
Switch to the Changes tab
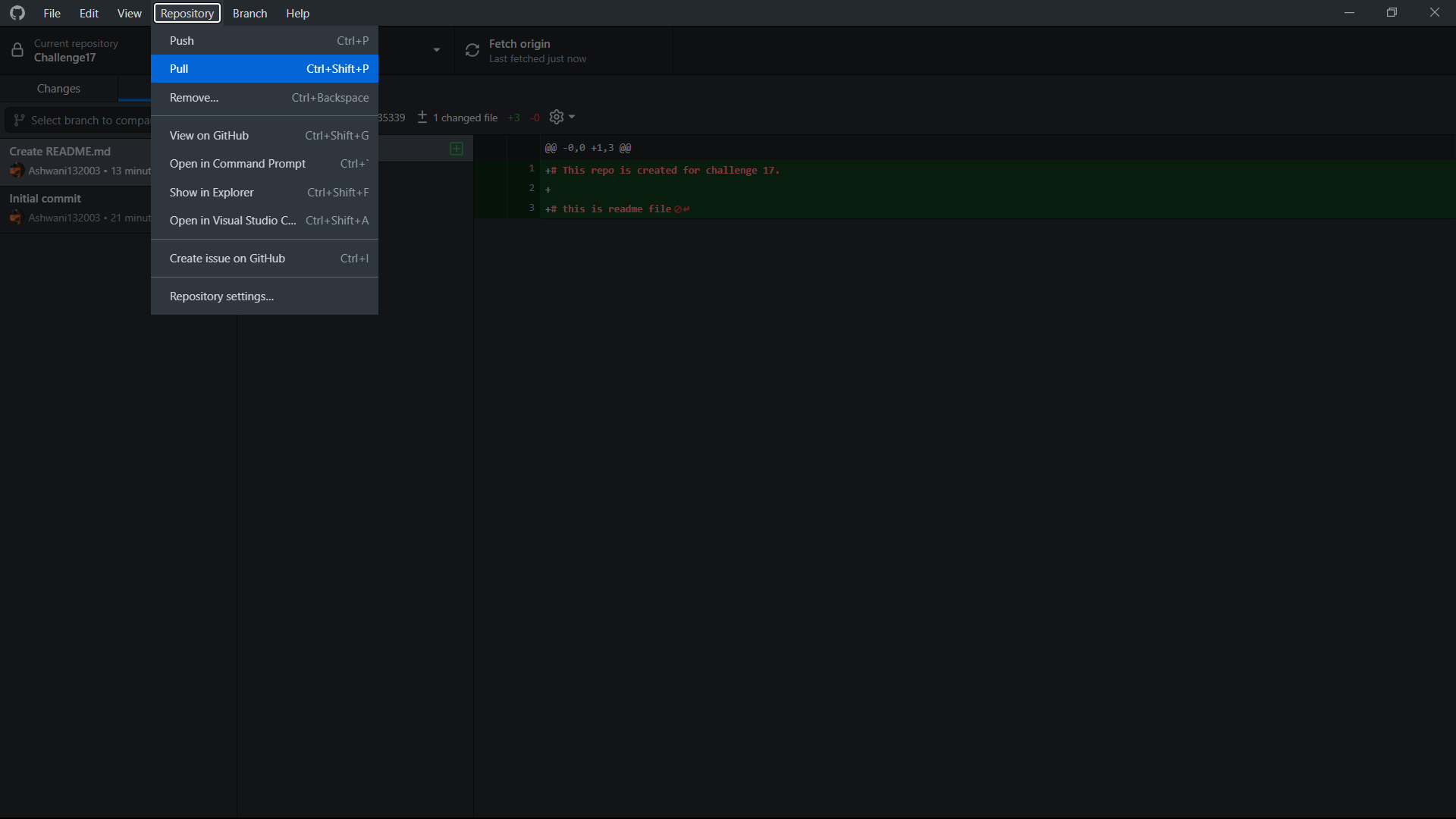pos(58,89)
